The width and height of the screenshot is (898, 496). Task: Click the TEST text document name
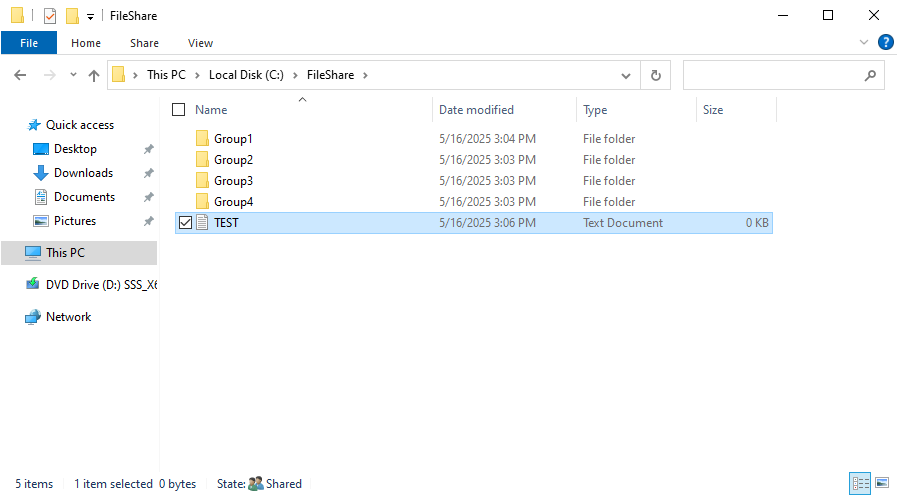tap(226, 223)
